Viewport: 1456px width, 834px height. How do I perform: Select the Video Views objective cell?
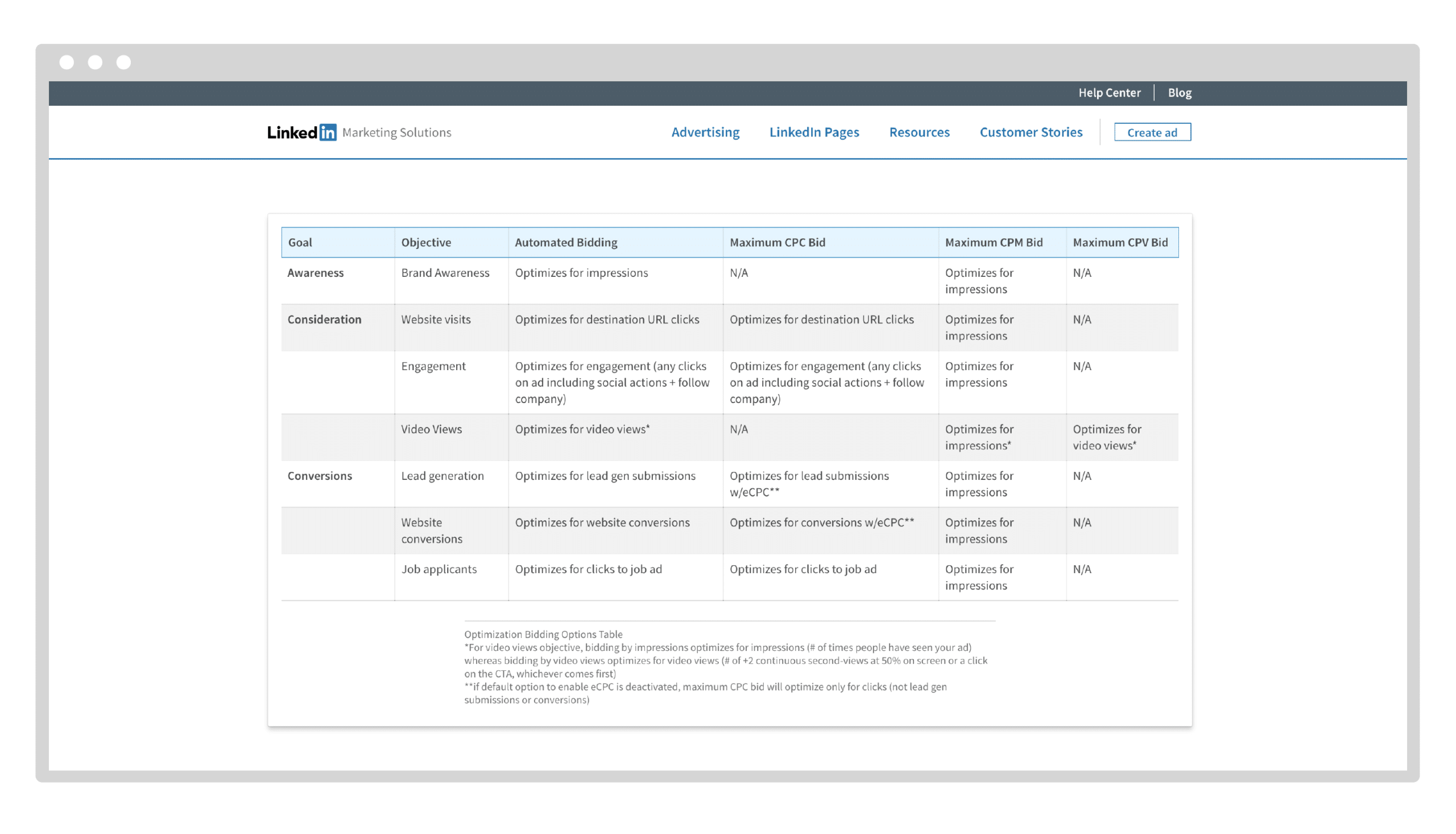point(431,429)
